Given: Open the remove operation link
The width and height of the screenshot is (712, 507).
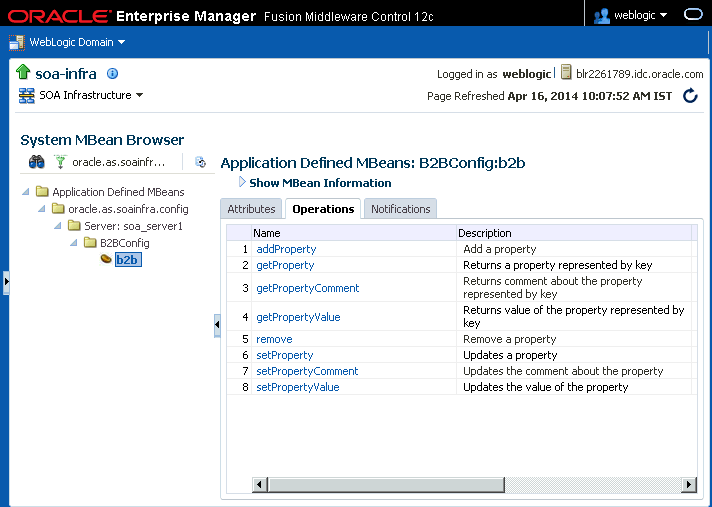Looking at the screenshot, I should coord(274,340).
